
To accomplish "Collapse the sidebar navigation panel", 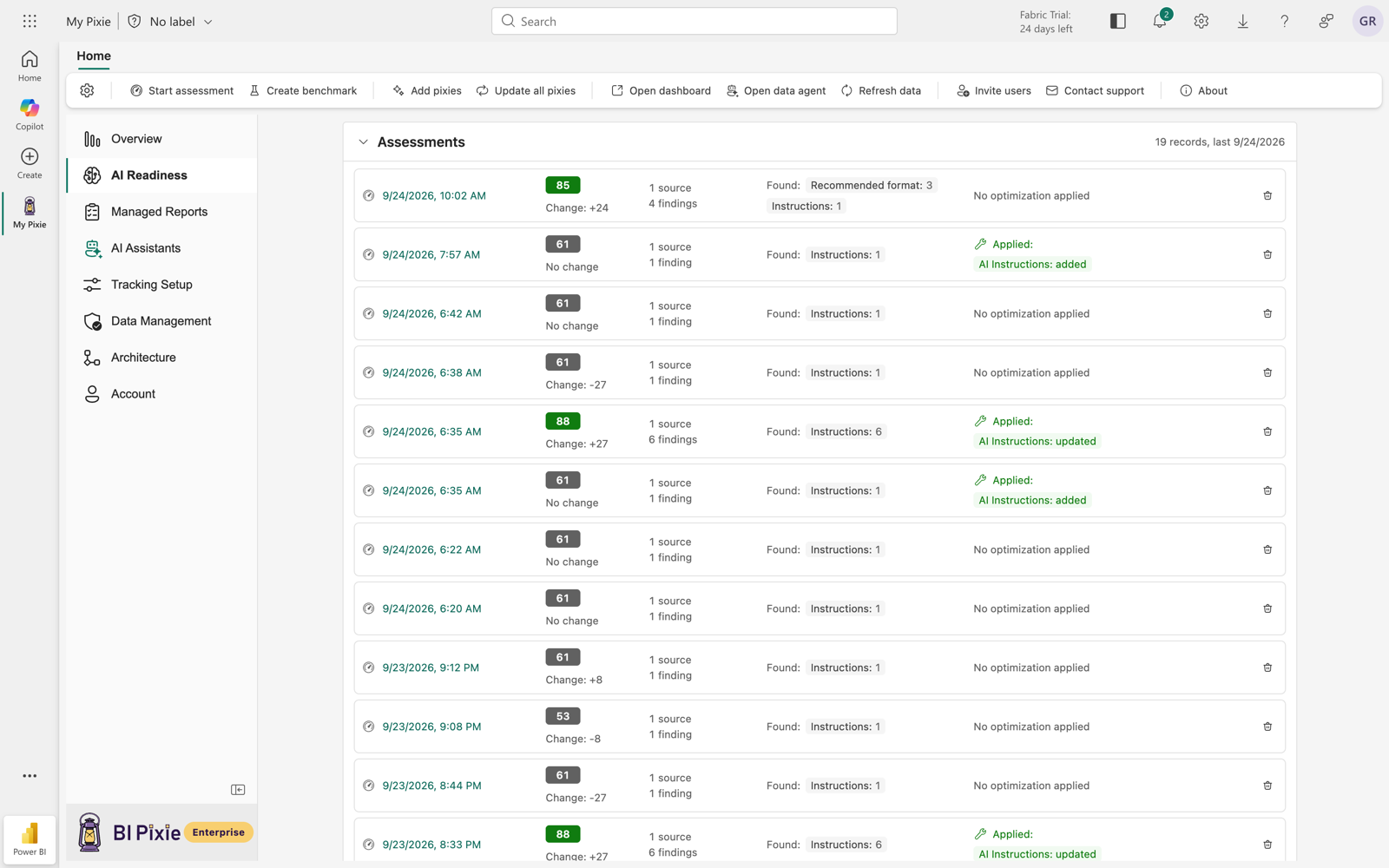I will click(238, 790).
